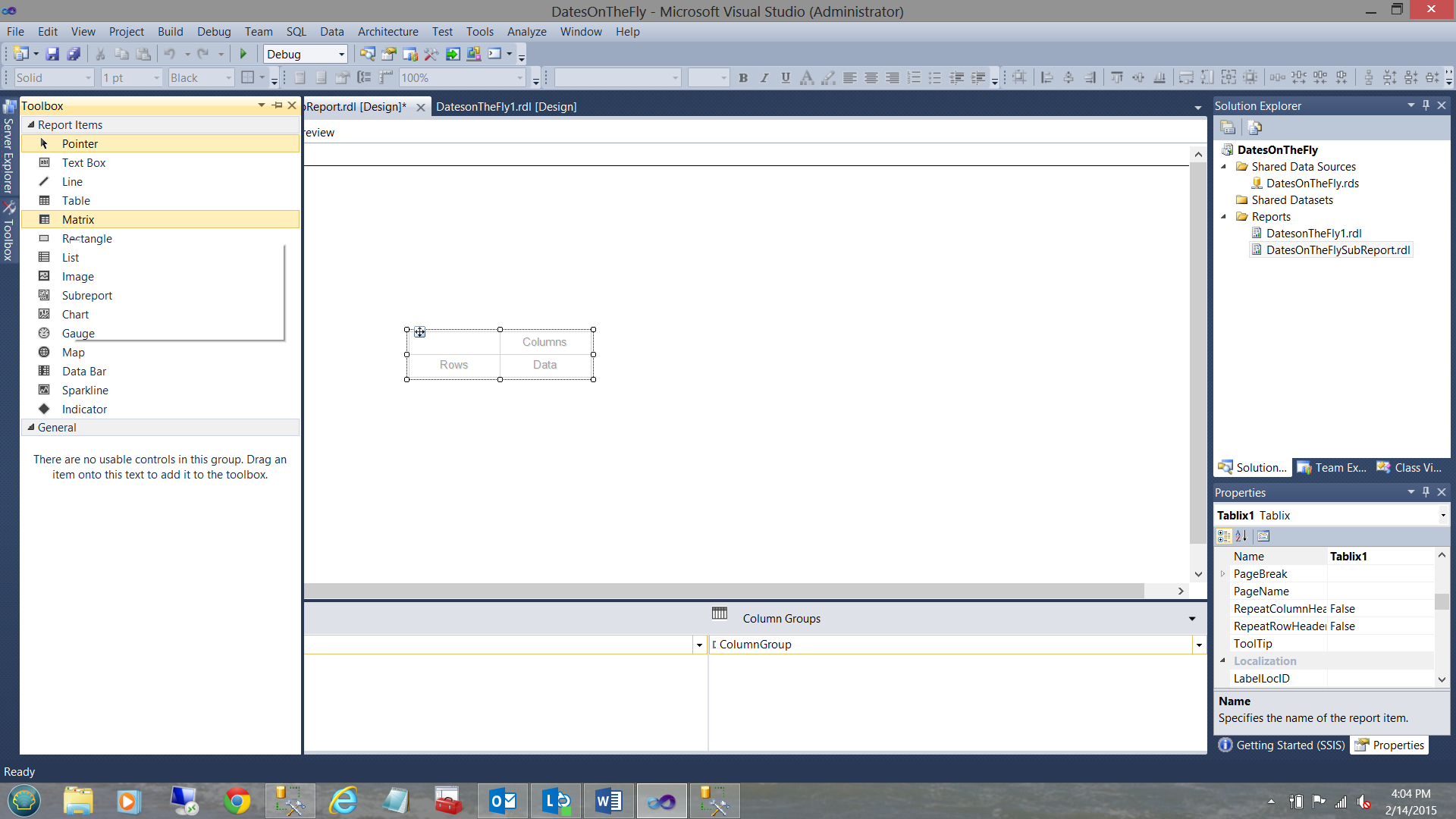Select the Matrix item in Toolbox

[x=78, y=220]
